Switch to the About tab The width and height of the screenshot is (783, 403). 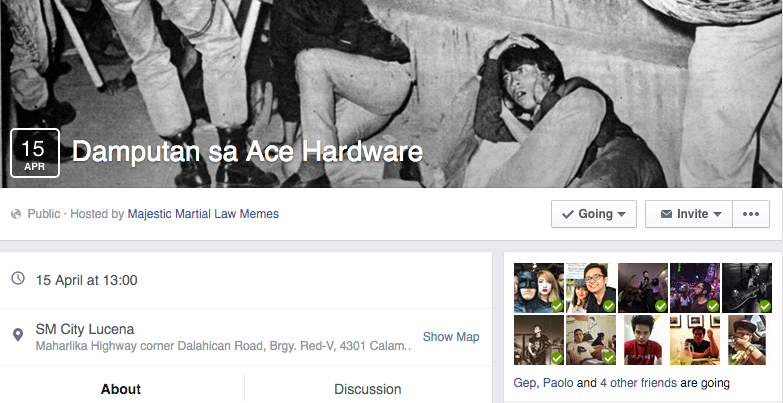121,389
